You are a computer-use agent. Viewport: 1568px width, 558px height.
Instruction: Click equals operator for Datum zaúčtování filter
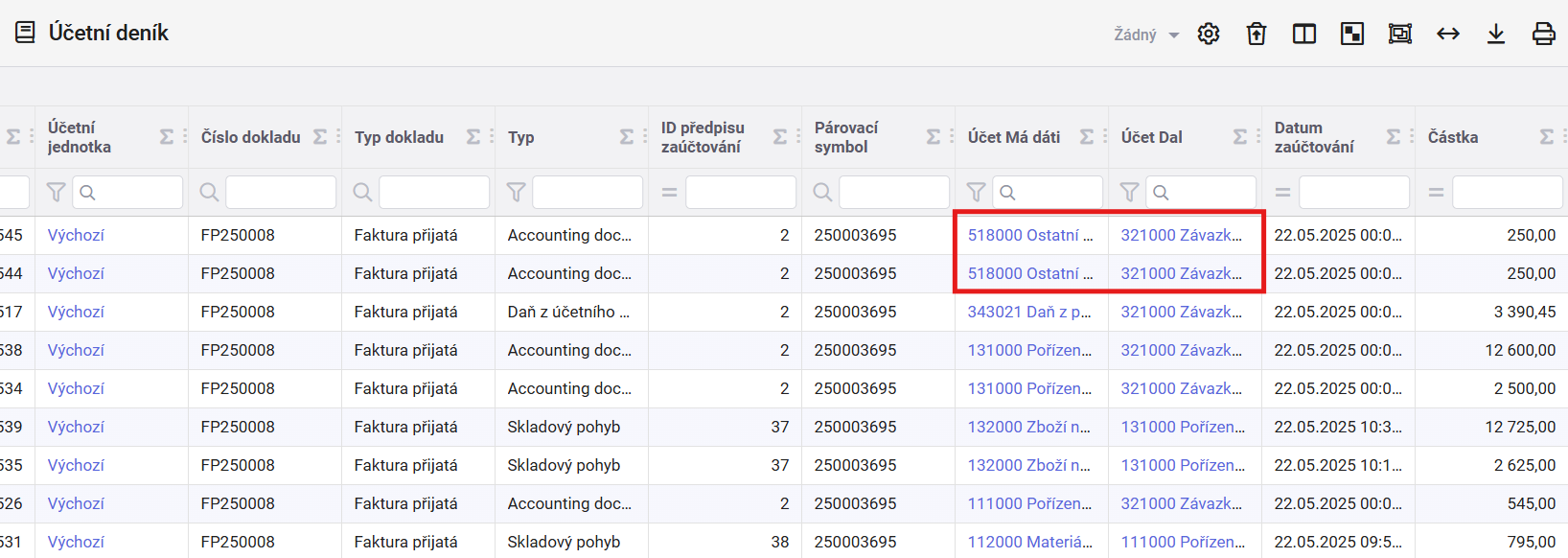[1282, 193]
